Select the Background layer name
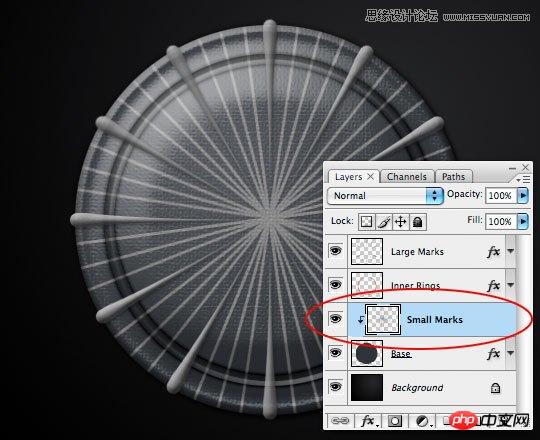 click(x=417, y=388)
